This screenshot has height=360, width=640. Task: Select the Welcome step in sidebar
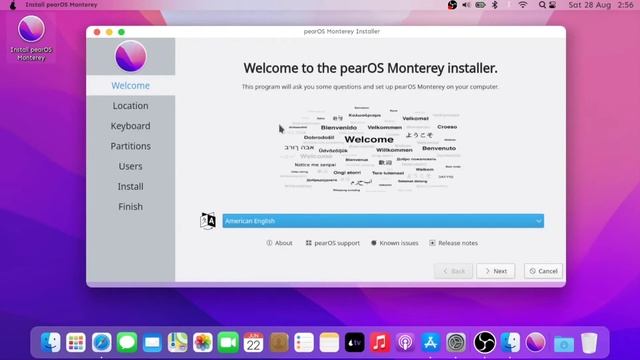click(x=131, y=85)
